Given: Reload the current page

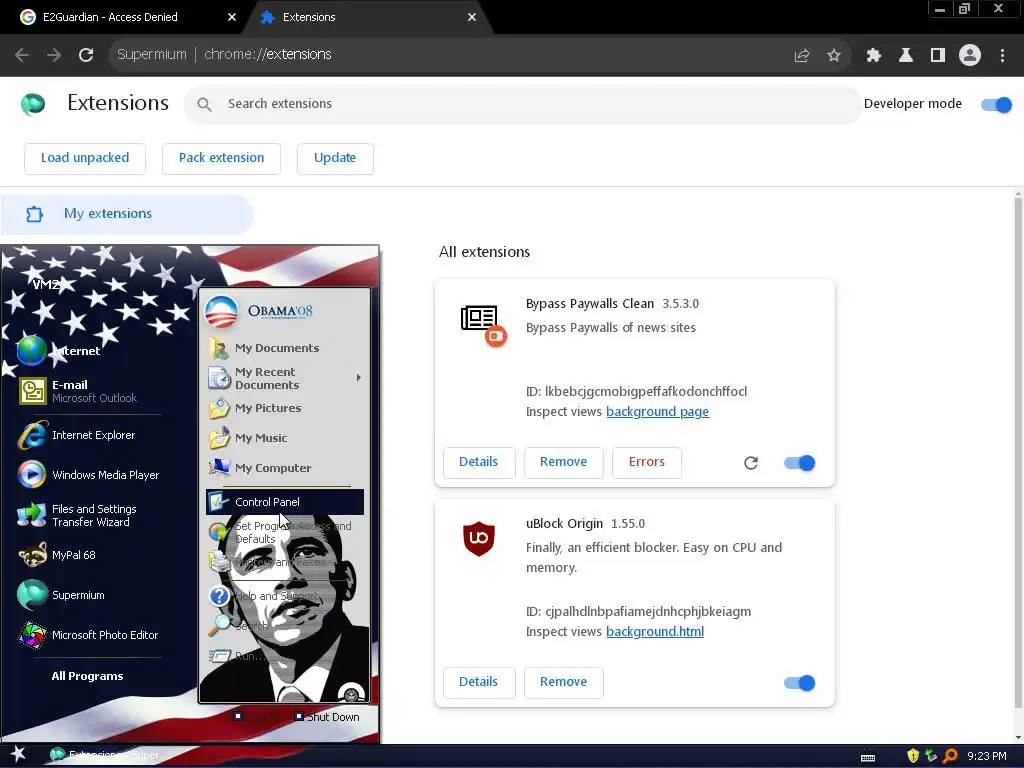Looking at the screenshot, I should coord(86,55).
